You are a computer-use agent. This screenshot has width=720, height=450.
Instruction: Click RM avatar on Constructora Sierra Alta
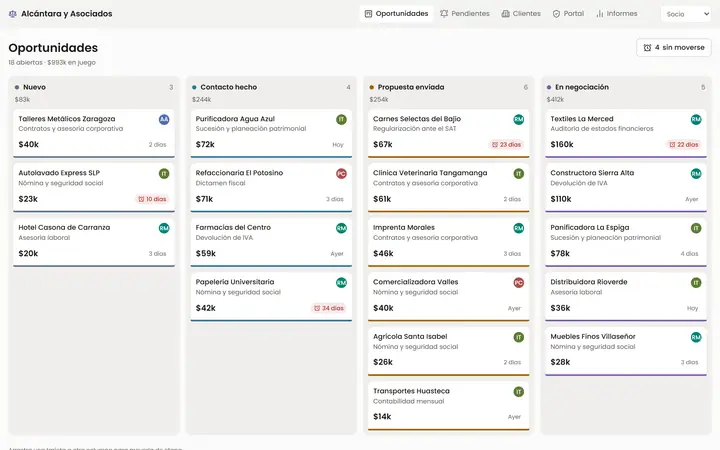696,174
